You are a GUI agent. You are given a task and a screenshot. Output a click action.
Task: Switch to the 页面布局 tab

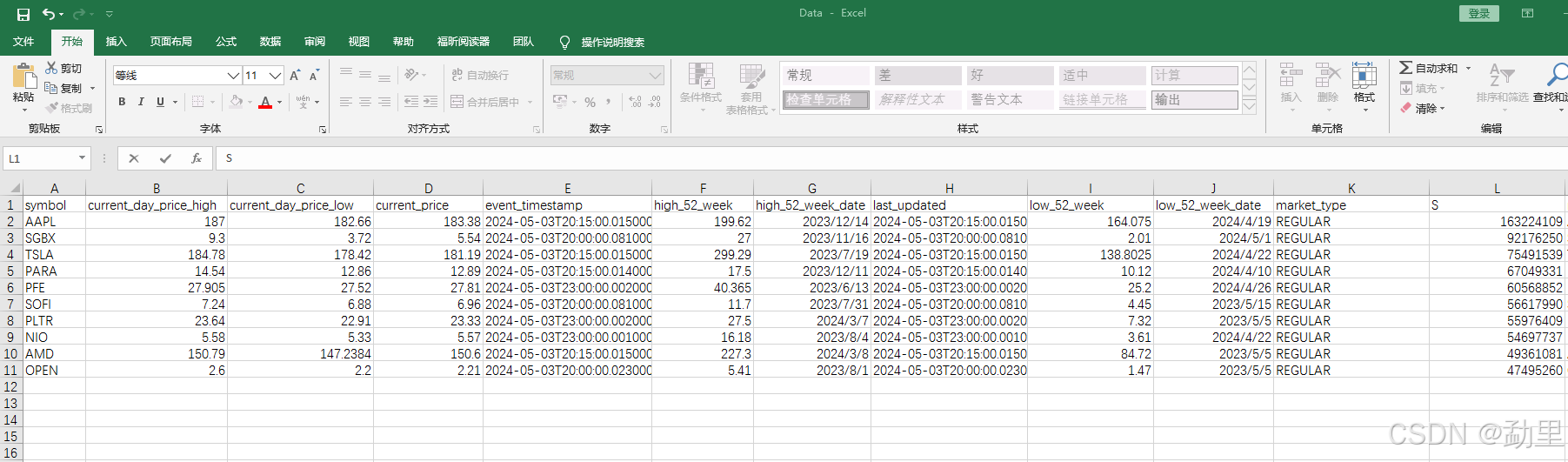pos(170,42)
